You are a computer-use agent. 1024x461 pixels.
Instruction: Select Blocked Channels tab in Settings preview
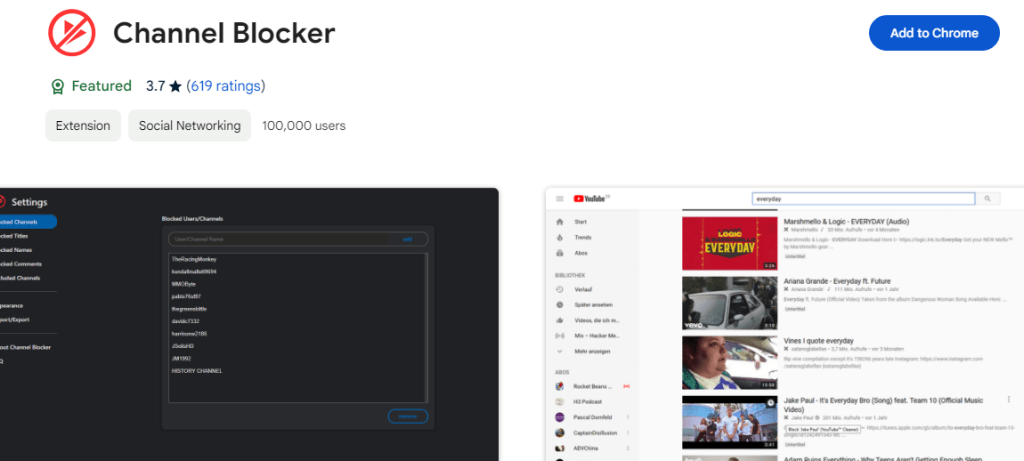(27, 222)
